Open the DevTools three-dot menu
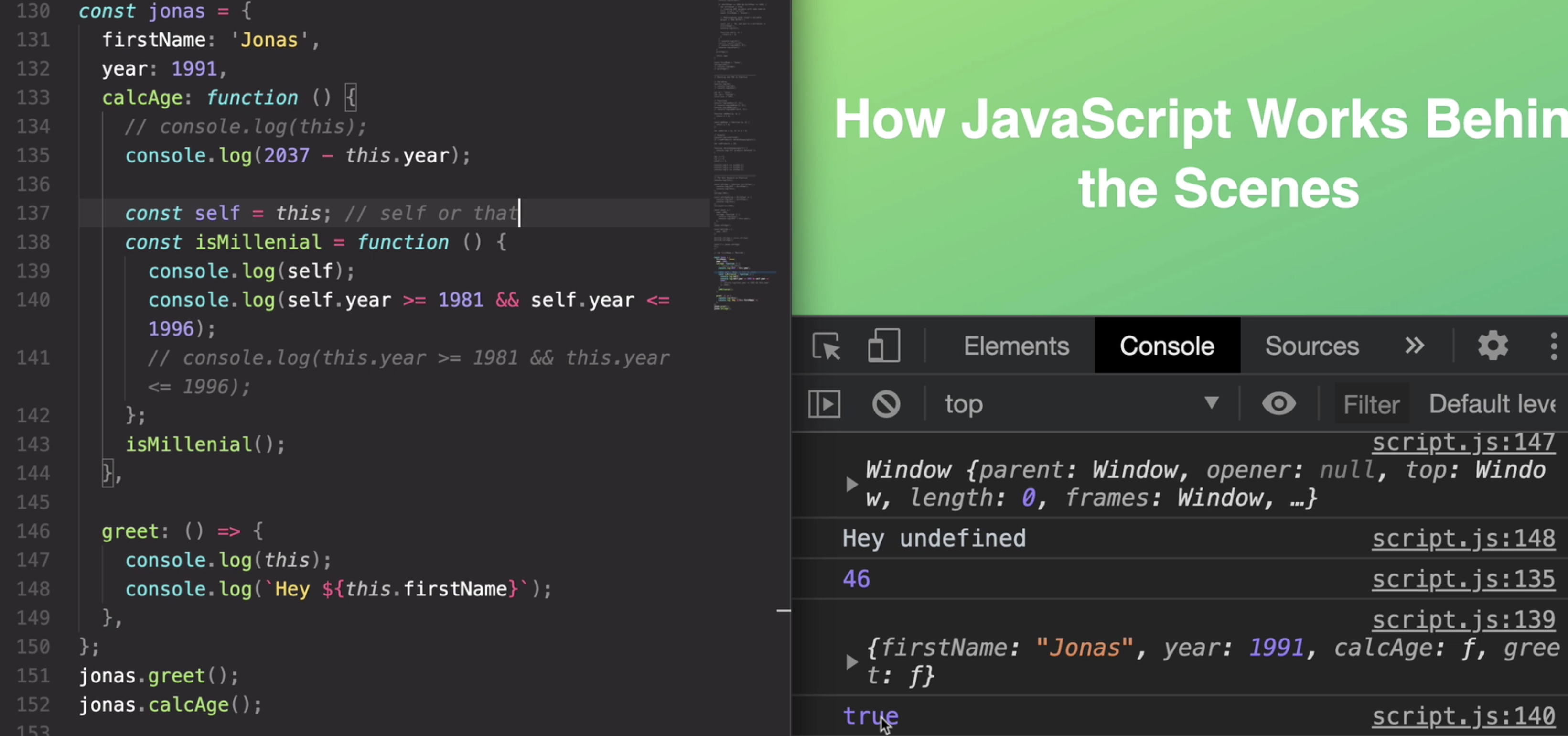Image resolution: width=1568 pixels, height=736 pixels. click(1553, 346)
